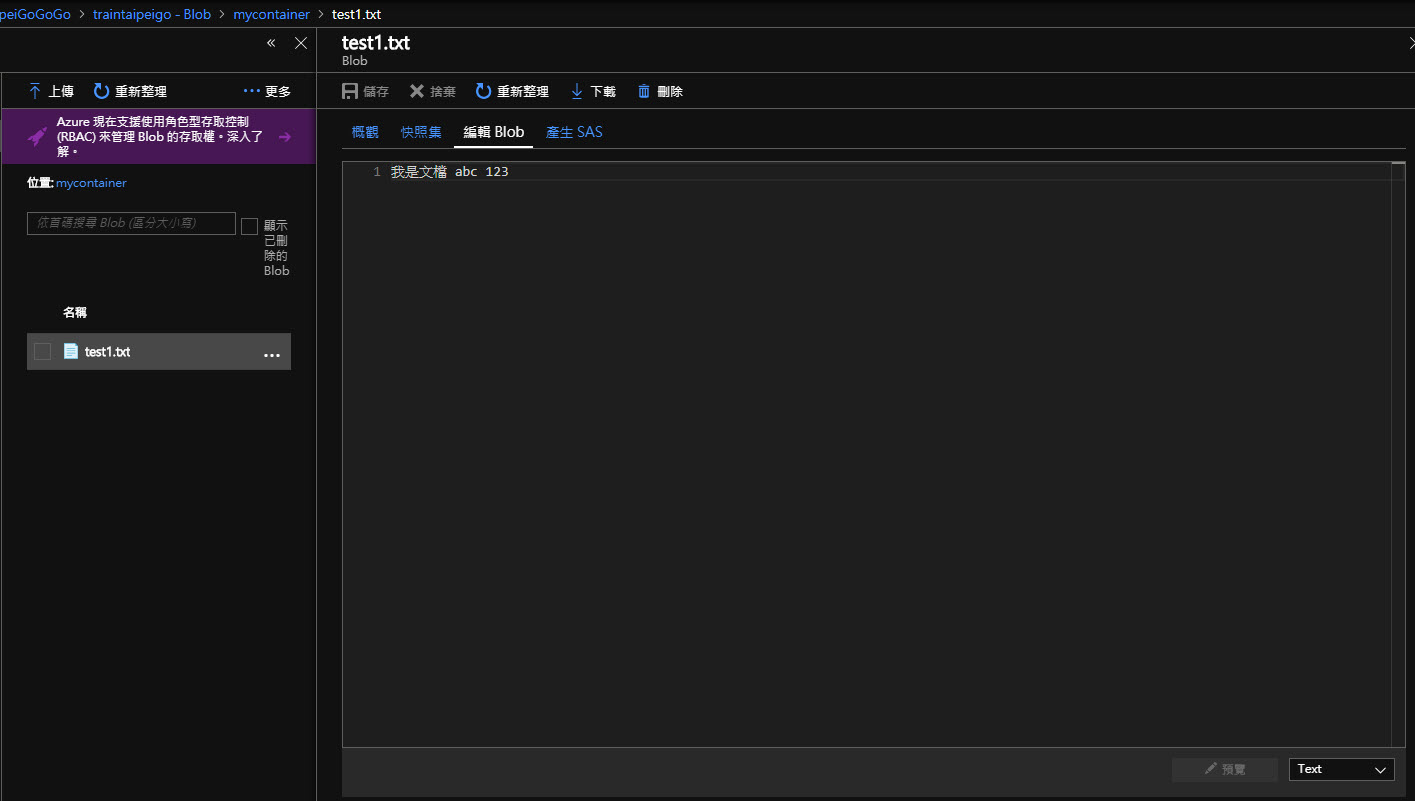Click the test1.txt file icon

coord(71,351)
